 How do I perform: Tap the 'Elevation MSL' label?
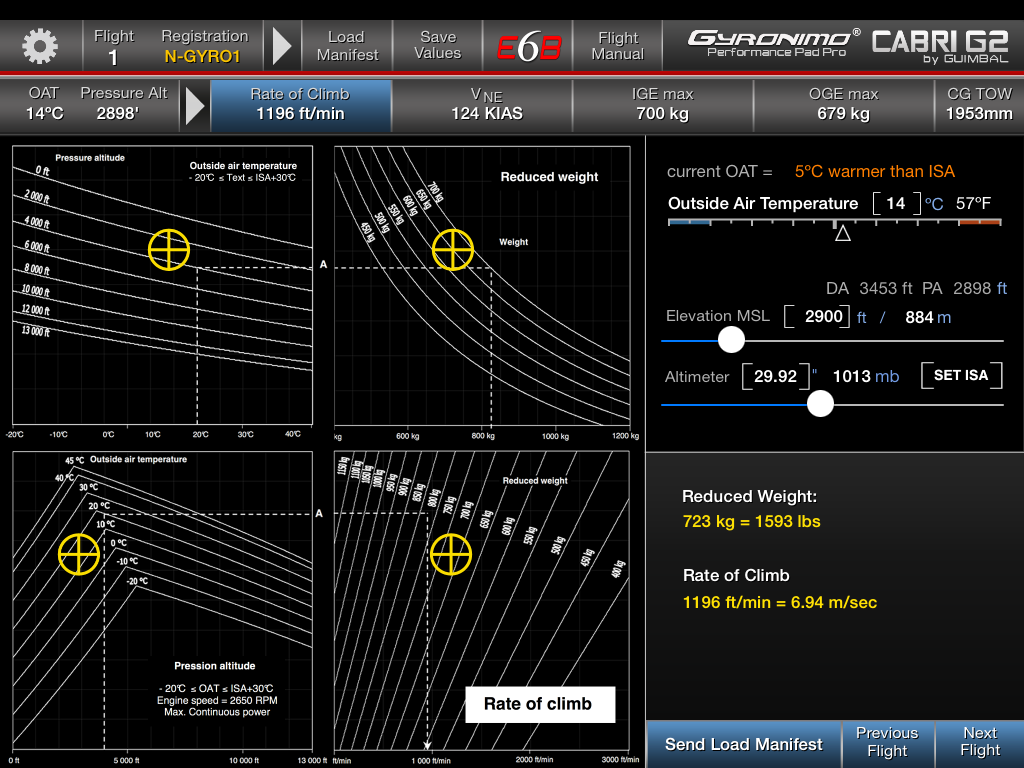717,316
